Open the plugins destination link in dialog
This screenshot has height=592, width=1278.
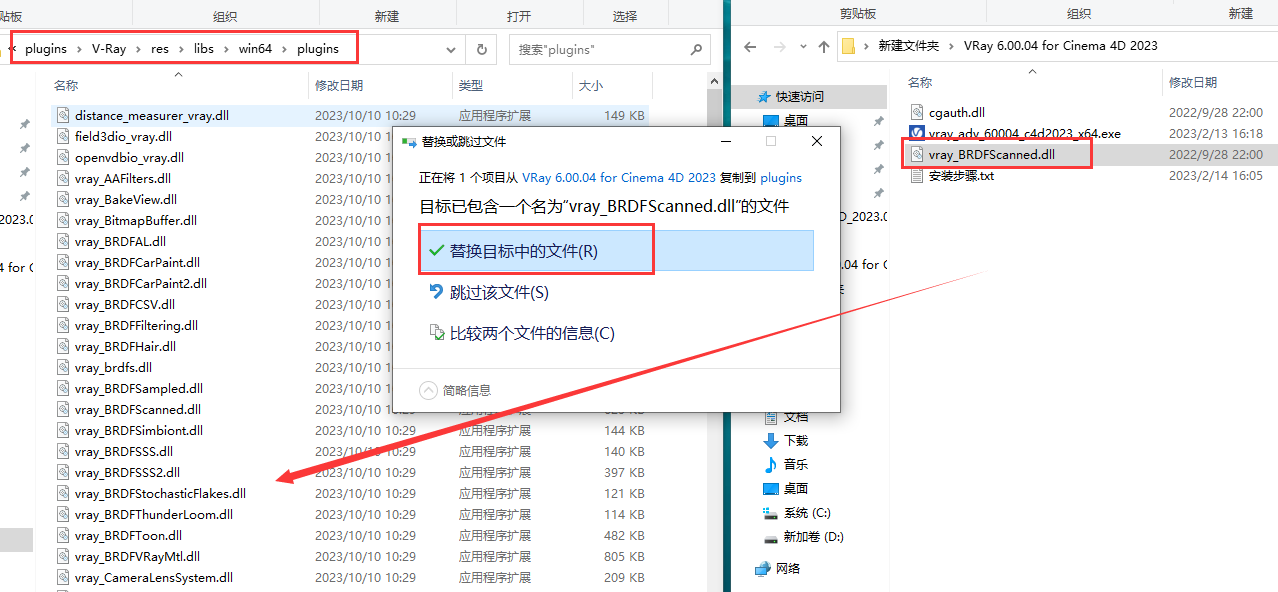[x=781, y=177]
